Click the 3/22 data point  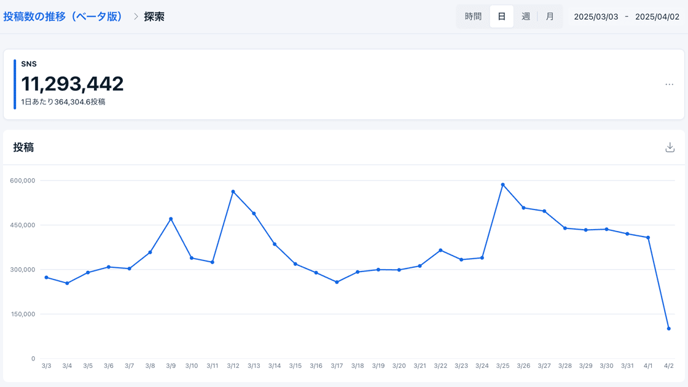click(441, 250)
